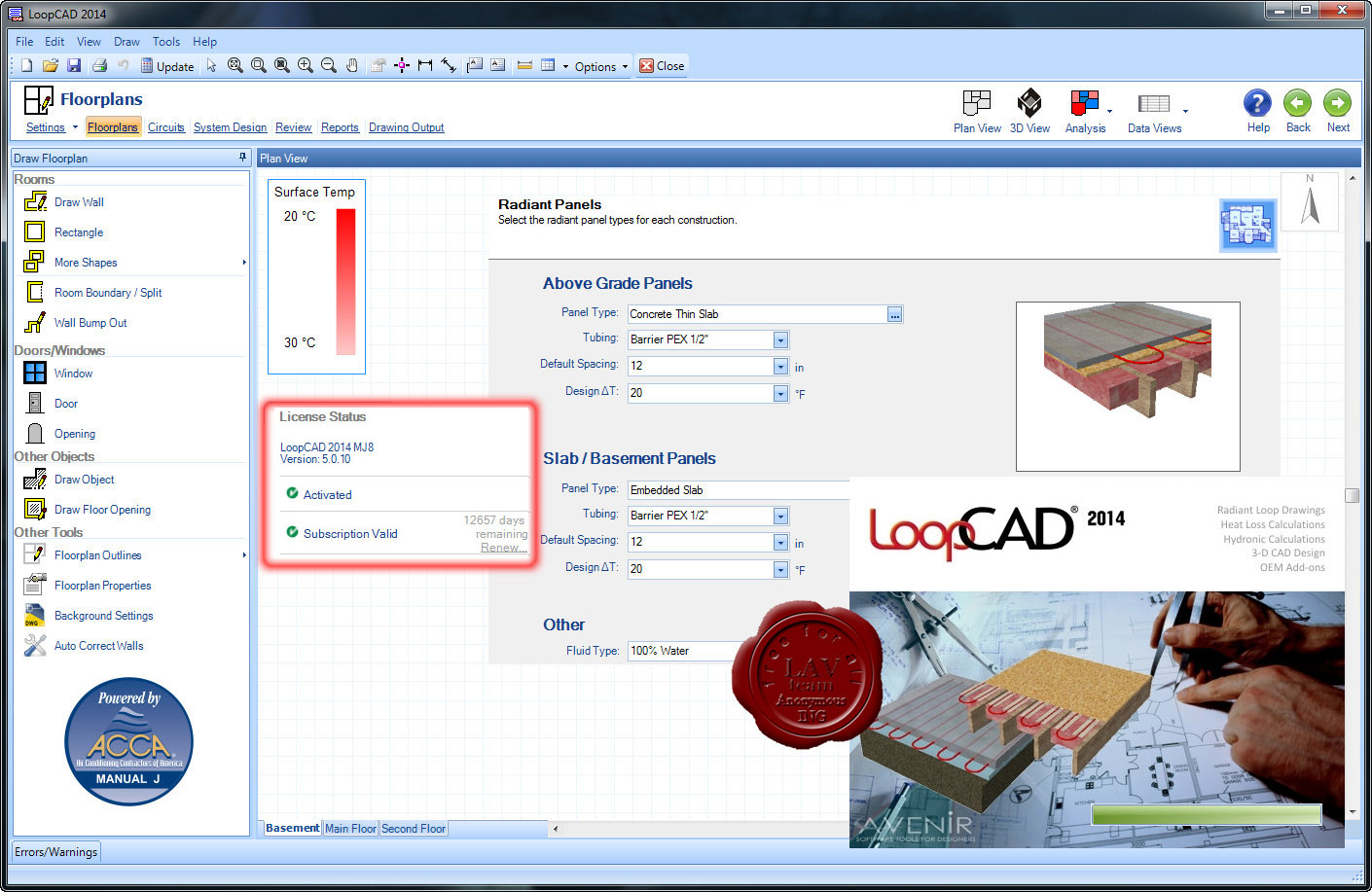
Task: Click the Renew subscription link
Action: [503, 548]
